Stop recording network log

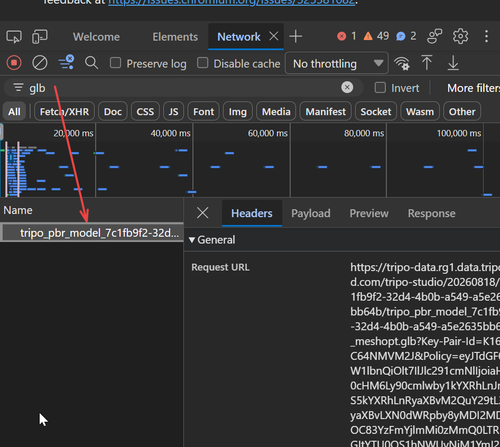(x=14, y=63)
